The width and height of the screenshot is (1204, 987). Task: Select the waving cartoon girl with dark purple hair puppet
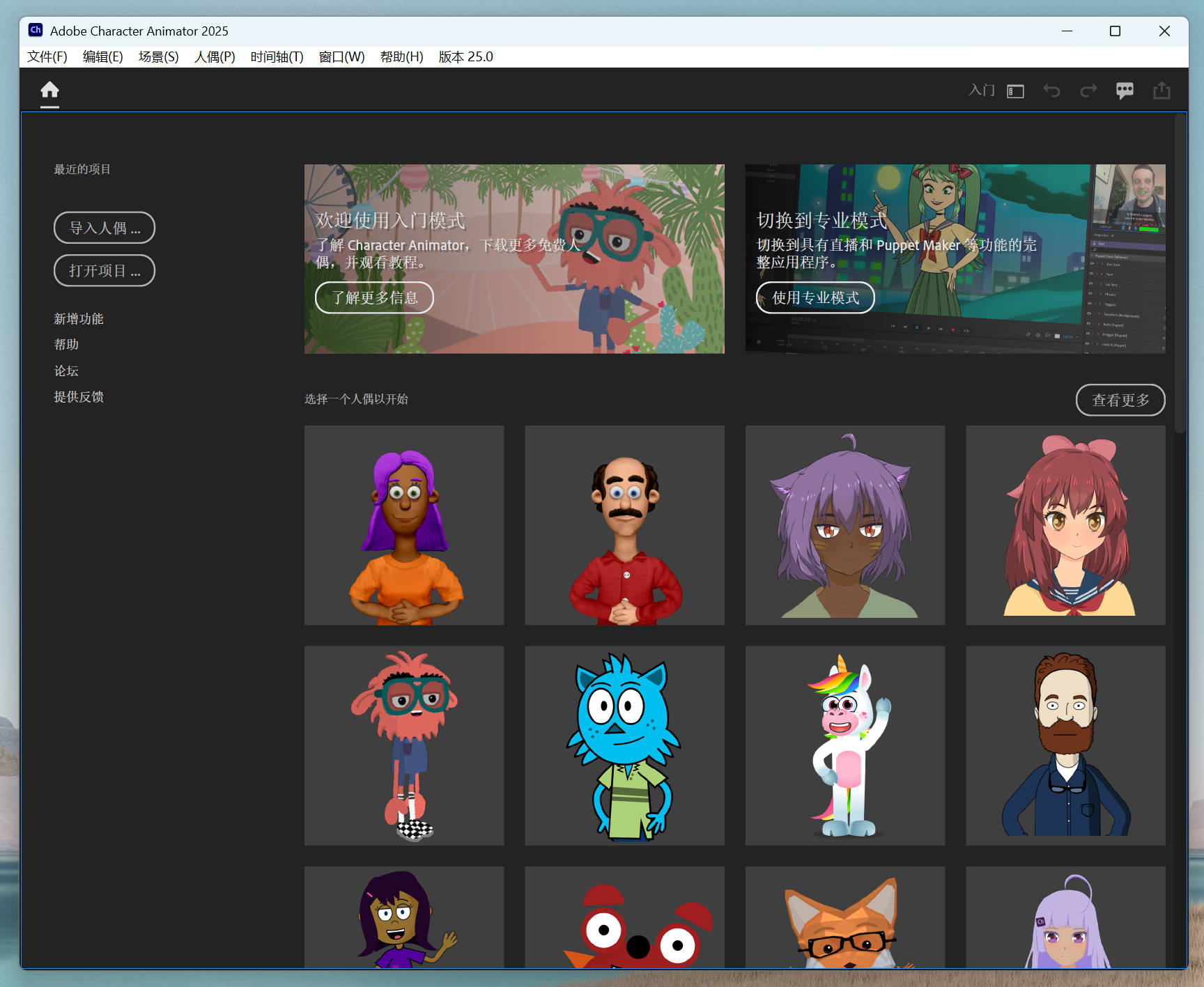click(404, 917)
